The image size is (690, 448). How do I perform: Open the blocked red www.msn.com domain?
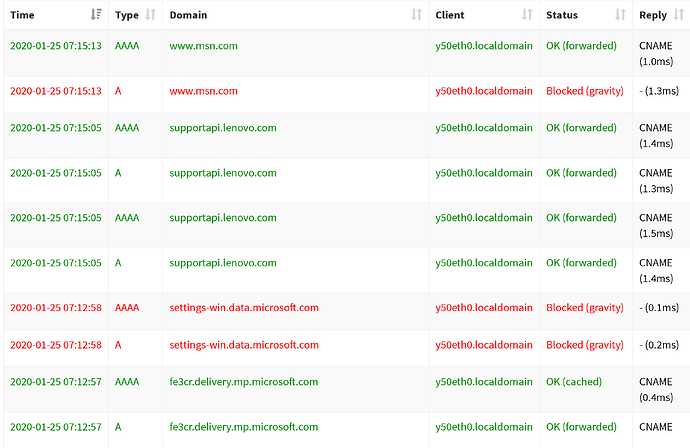click(x=203, y=91)
